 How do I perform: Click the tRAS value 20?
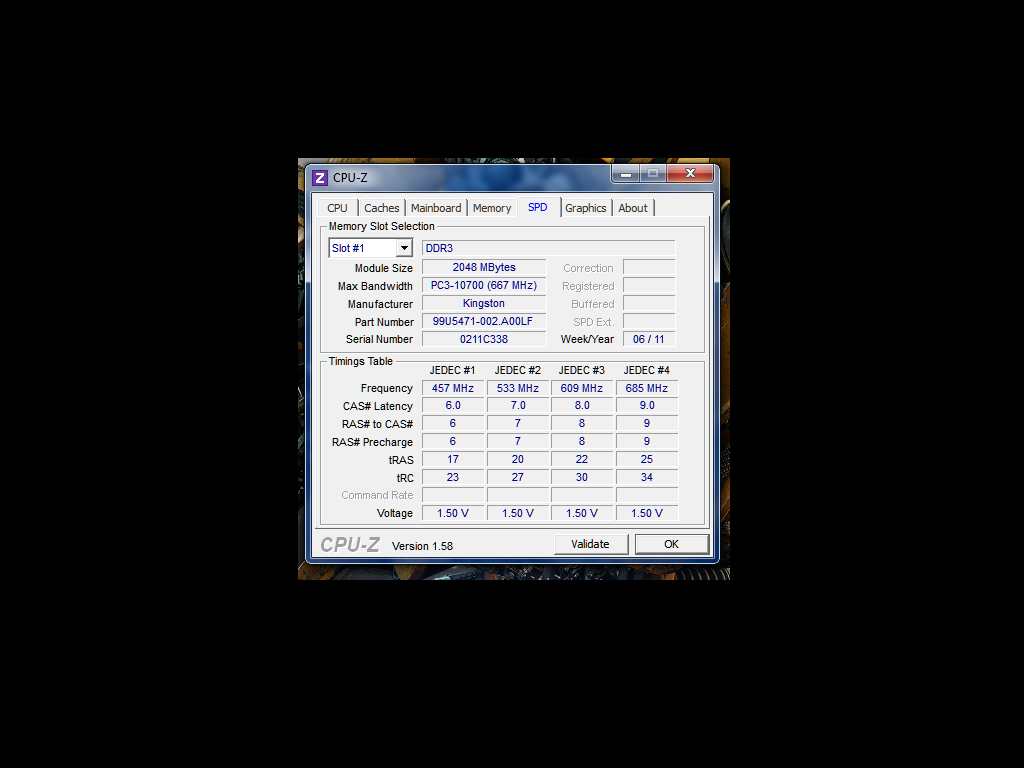coord(517,459)
